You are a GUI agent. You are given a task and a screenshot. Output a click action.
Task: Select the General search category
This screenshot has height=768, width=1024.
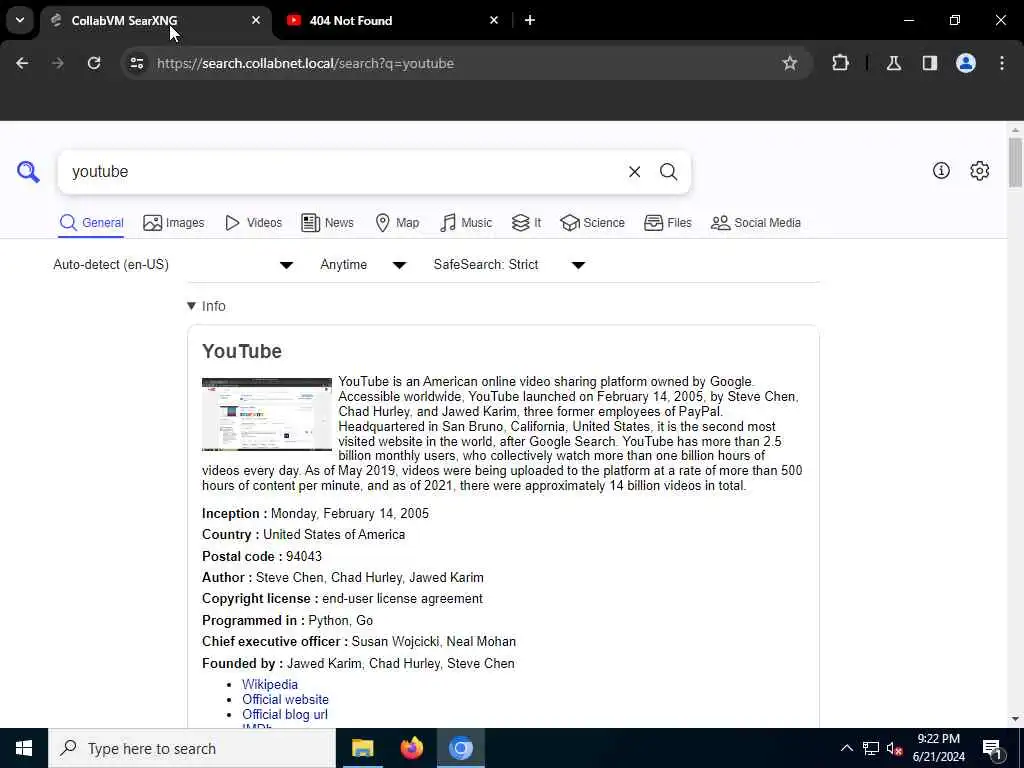click(91, 223)
